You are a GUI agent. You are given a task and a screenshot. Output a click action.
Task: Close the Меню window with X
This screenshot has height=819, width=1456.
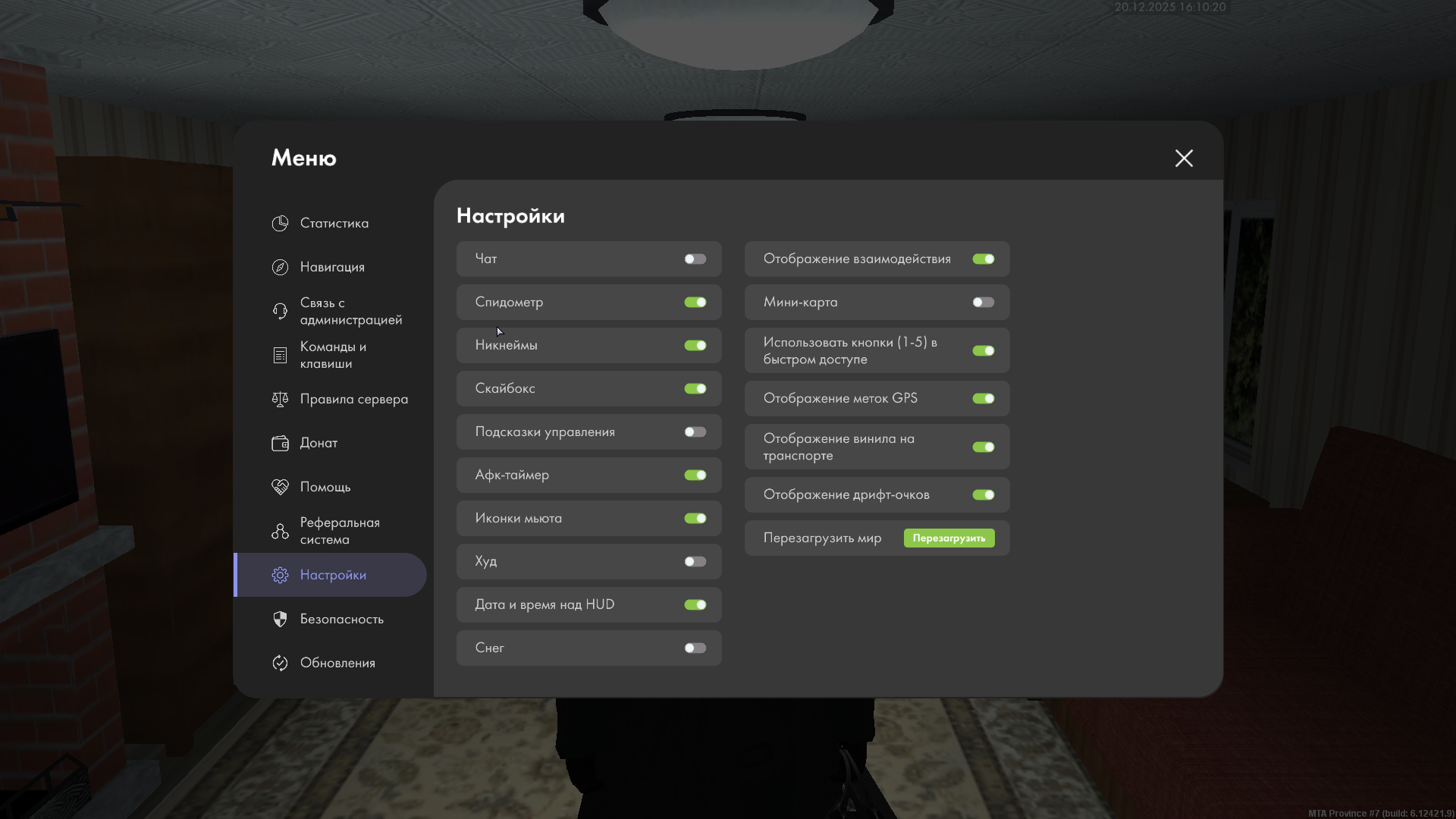tap(1183, 158)
